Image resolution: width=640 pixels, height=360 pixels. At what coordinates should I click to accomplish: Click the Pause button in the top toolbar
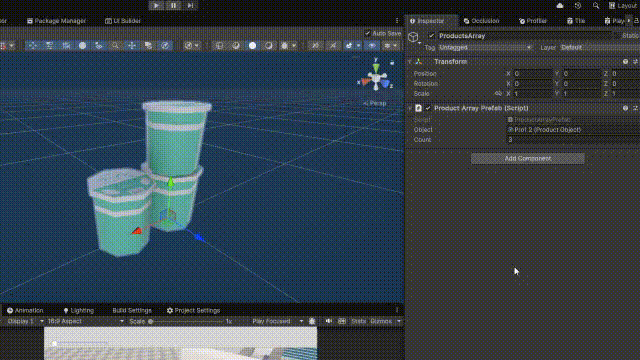click(x=173, y=5)
